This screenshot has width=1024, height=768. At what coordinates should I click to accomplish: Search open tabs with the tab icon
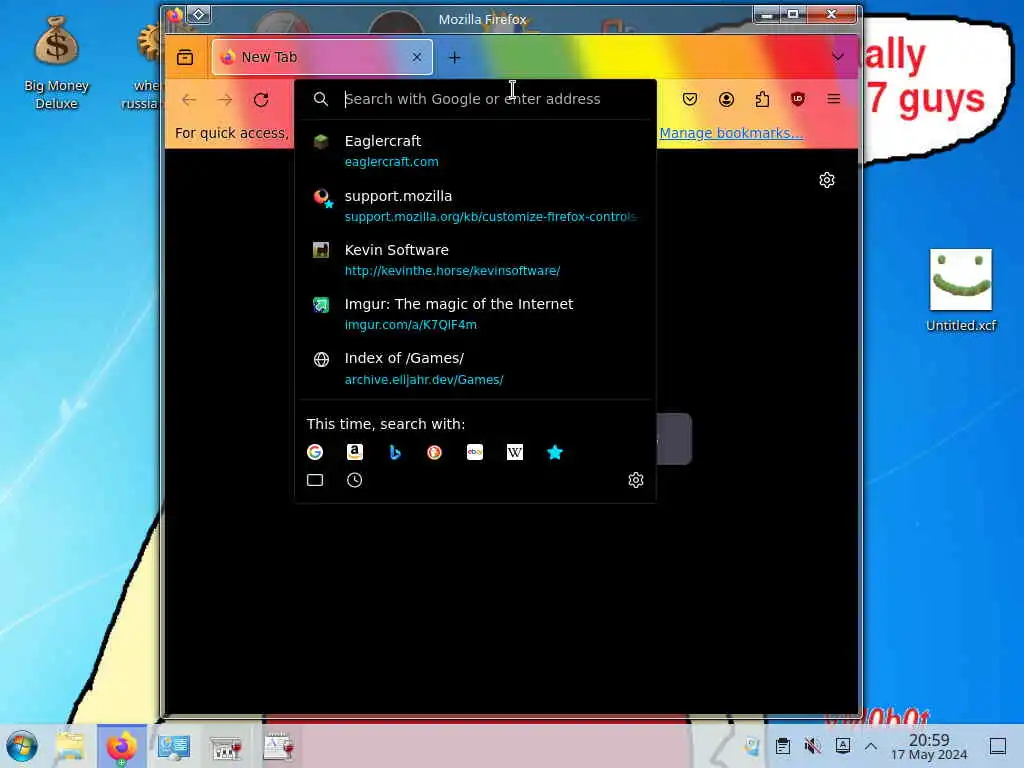point(315,480)
